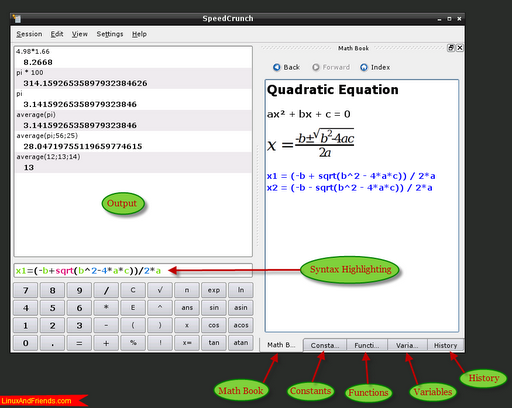Insert the tan function

(214, 343)
